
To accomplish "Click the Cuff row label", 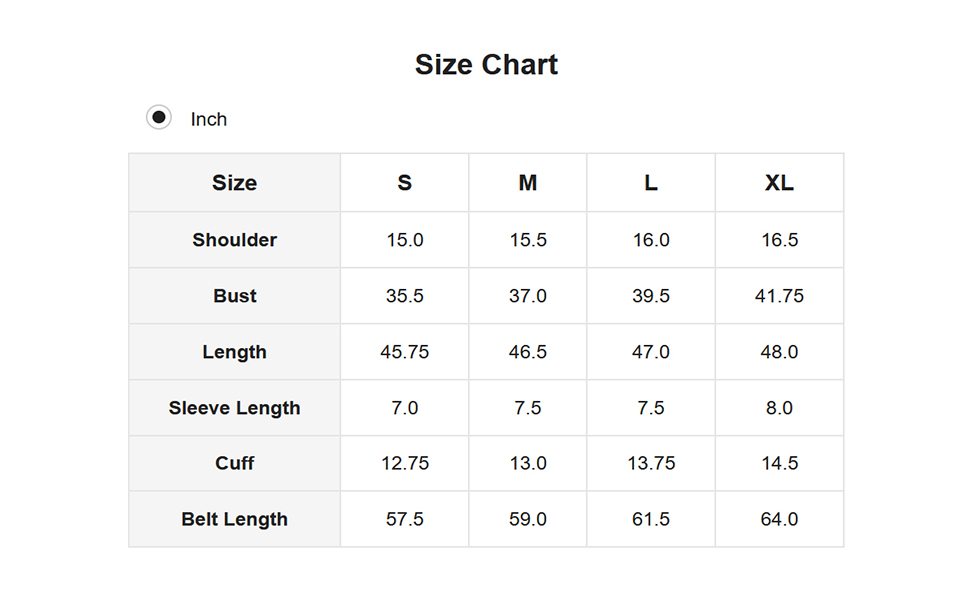I will [x=235, y=463].
